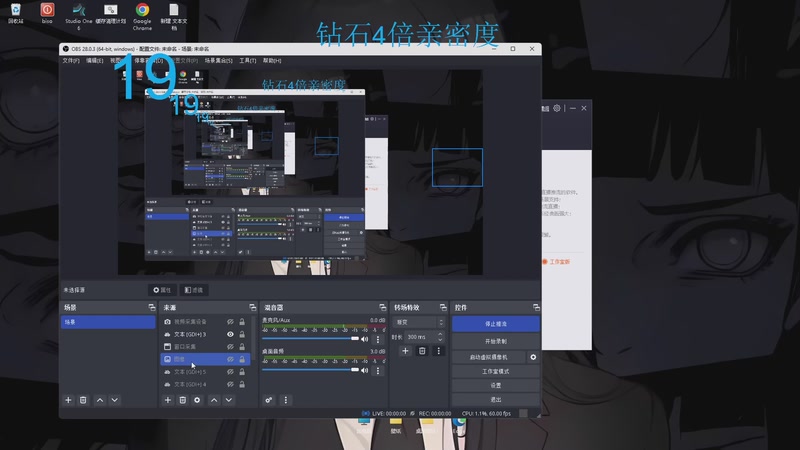Show the video capture device source
The width and height of the screenshot is (800, 450).
pos(230,322)
